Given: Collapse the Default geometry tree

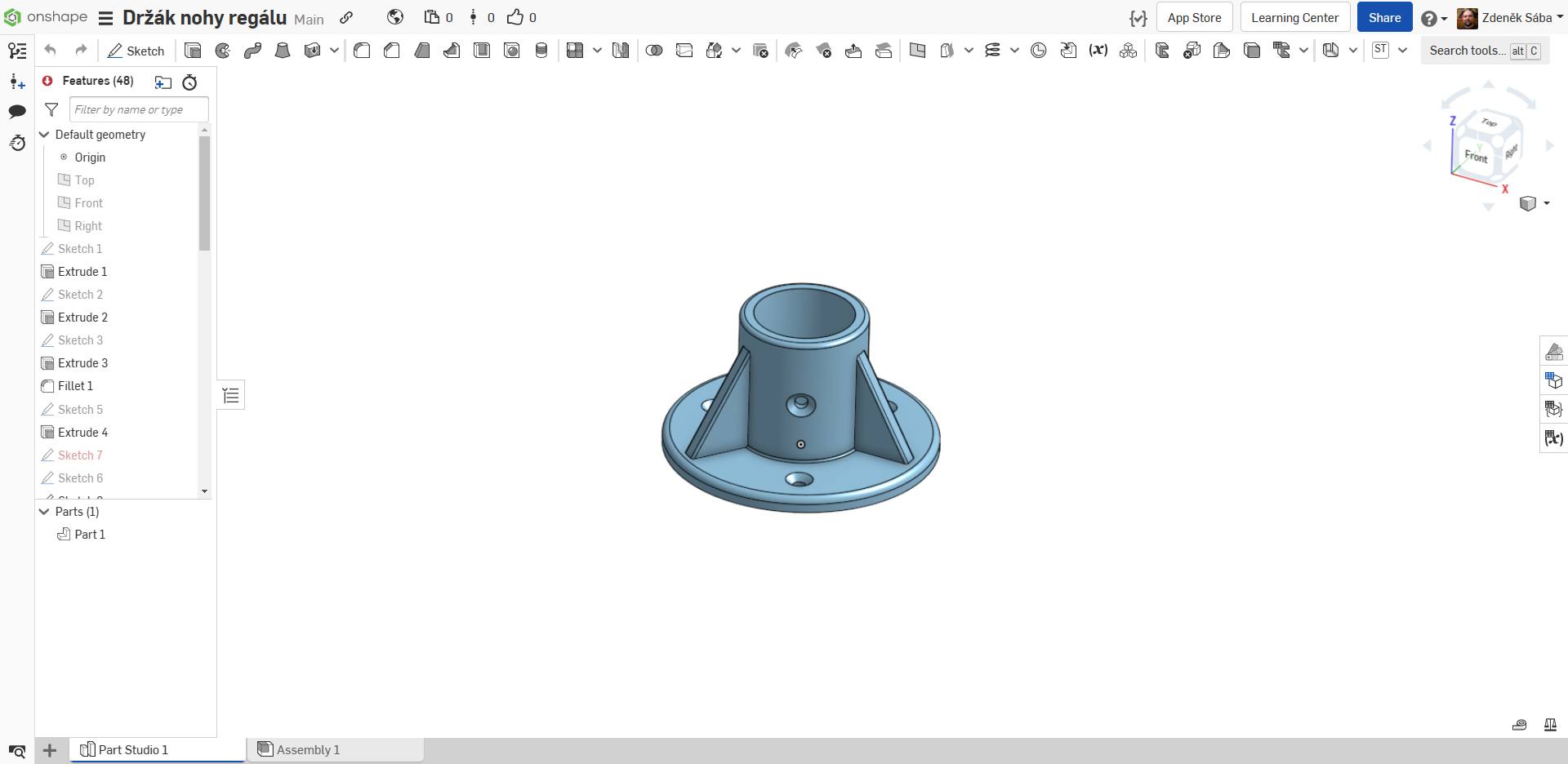Looking at the screenshot, I should point(43,134).
